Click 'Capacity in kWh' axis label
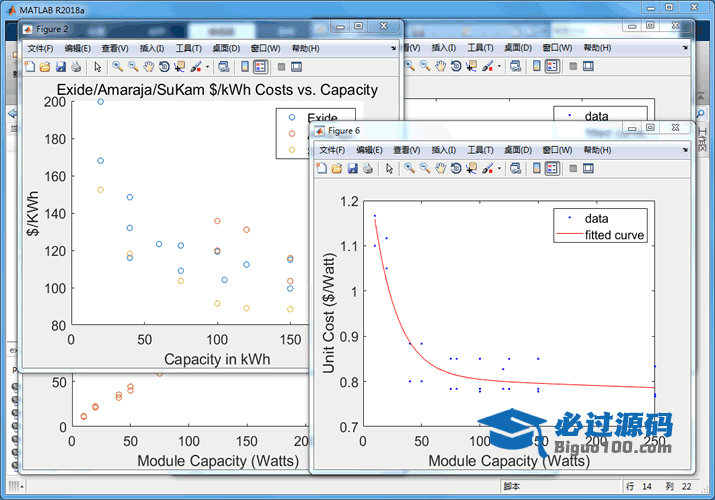715x500 pixels. tap(217, 359)
